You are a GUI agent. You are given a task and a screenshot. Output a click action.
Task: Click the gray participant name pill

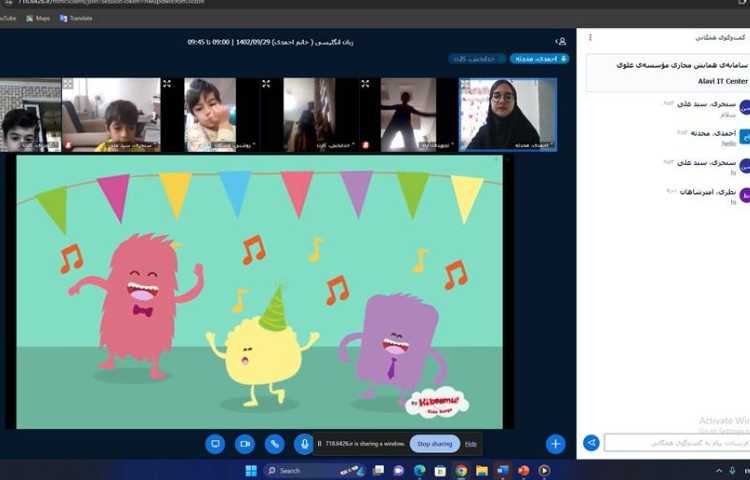tap(477, 59)
